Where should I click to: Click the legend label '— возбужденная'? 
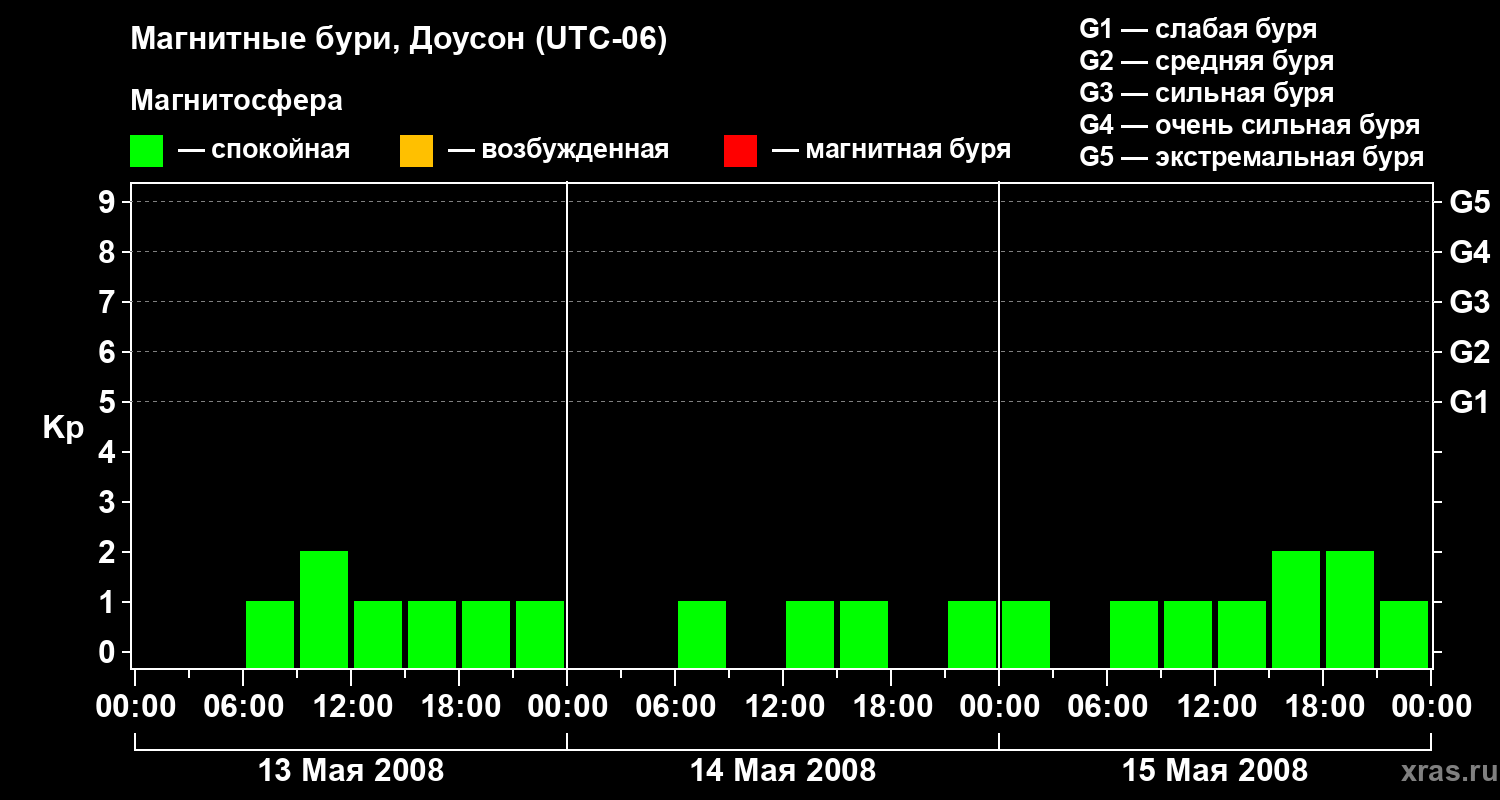tap(558, 150)
